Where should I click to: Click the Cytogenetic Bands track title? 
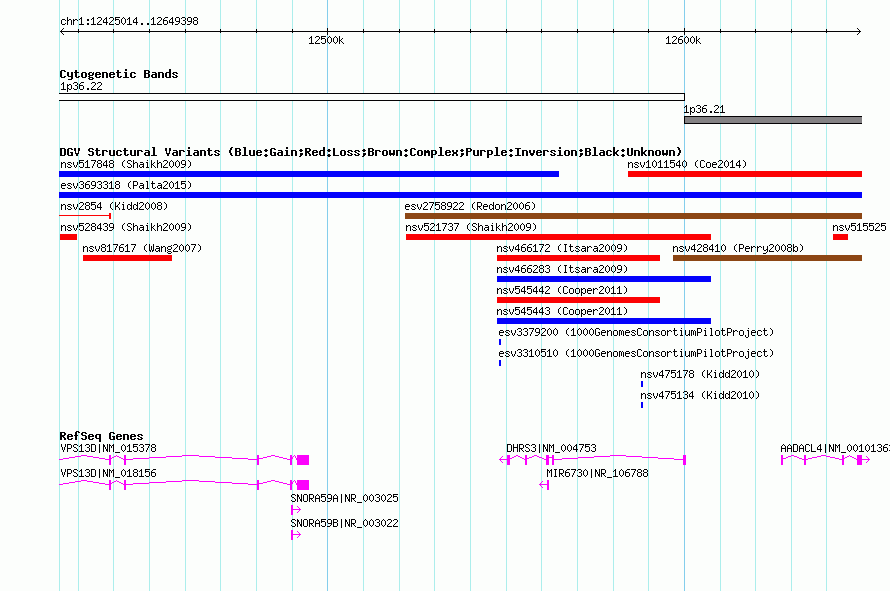click(x=119, y=74)
